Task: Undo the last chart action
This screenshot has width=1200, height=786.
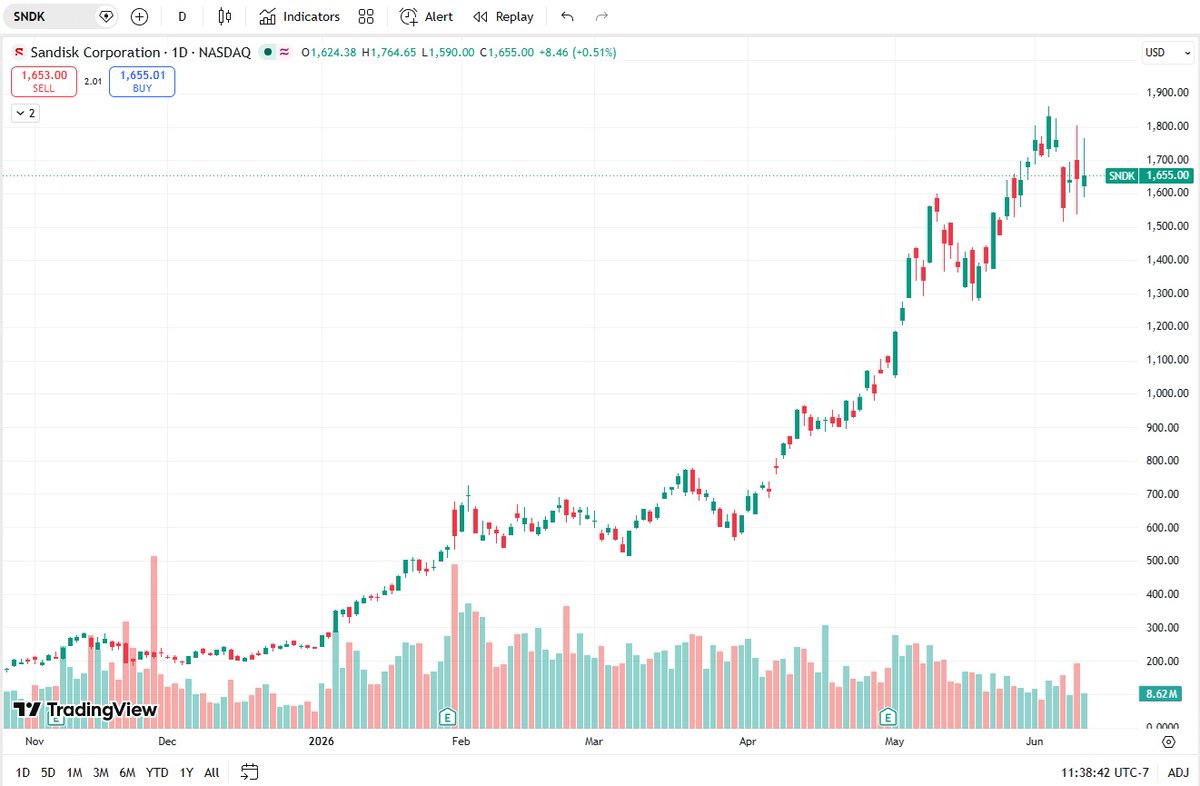Action: [x=568, y=16]
